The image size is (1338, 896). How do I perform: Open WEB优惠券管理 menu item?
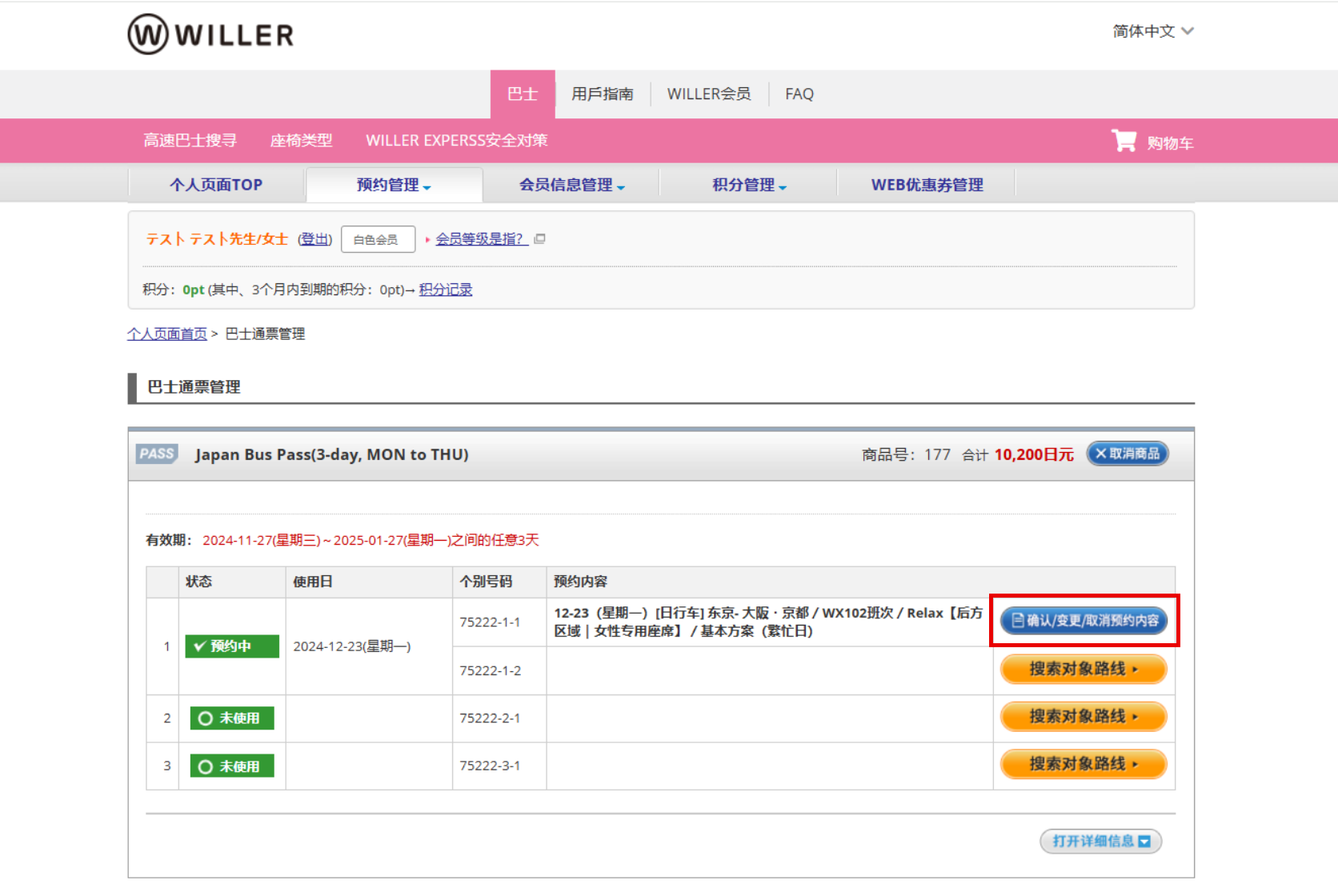[x=927, y=185]
